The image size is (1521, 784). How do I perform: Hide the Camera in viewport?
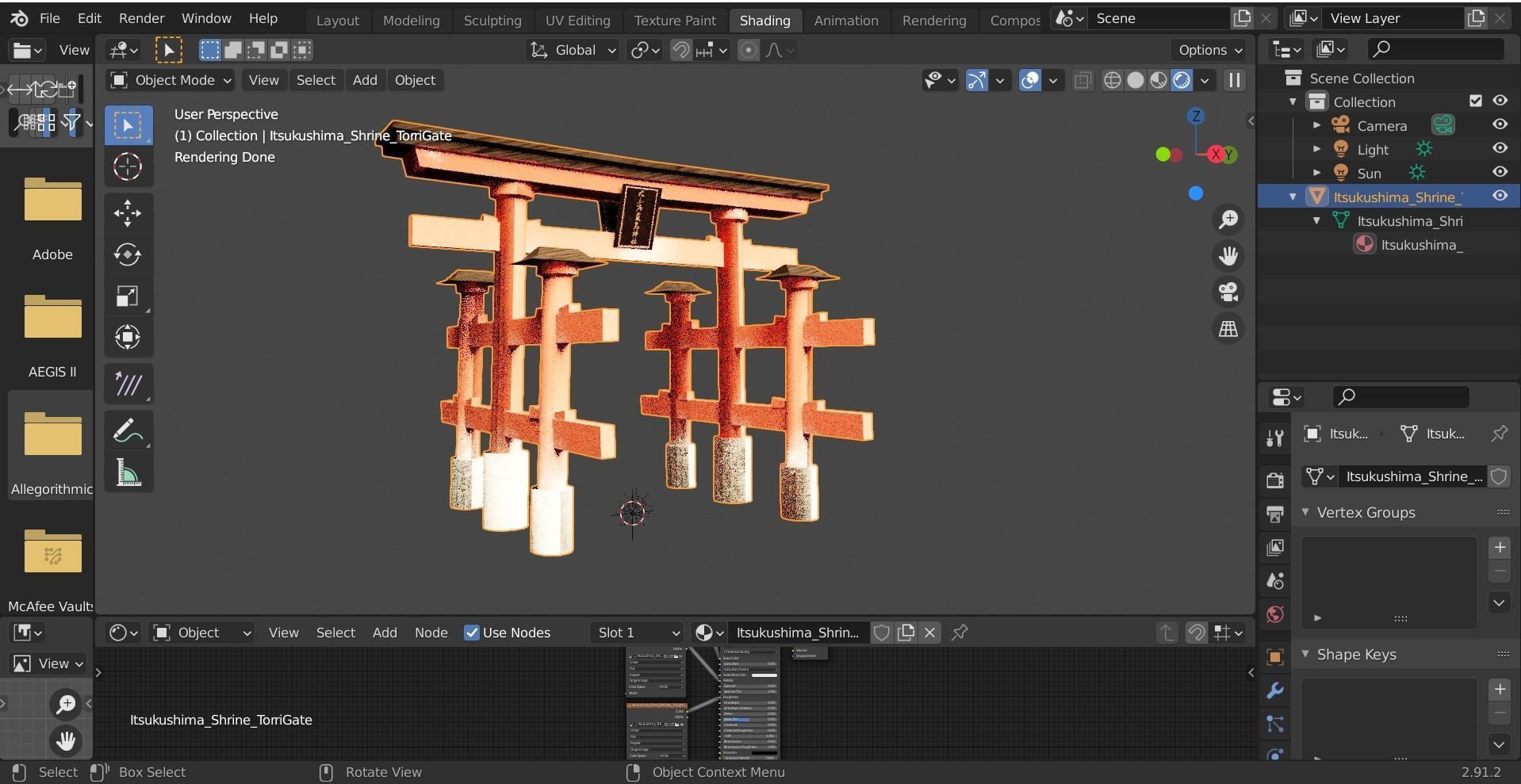click(1500, 124)
